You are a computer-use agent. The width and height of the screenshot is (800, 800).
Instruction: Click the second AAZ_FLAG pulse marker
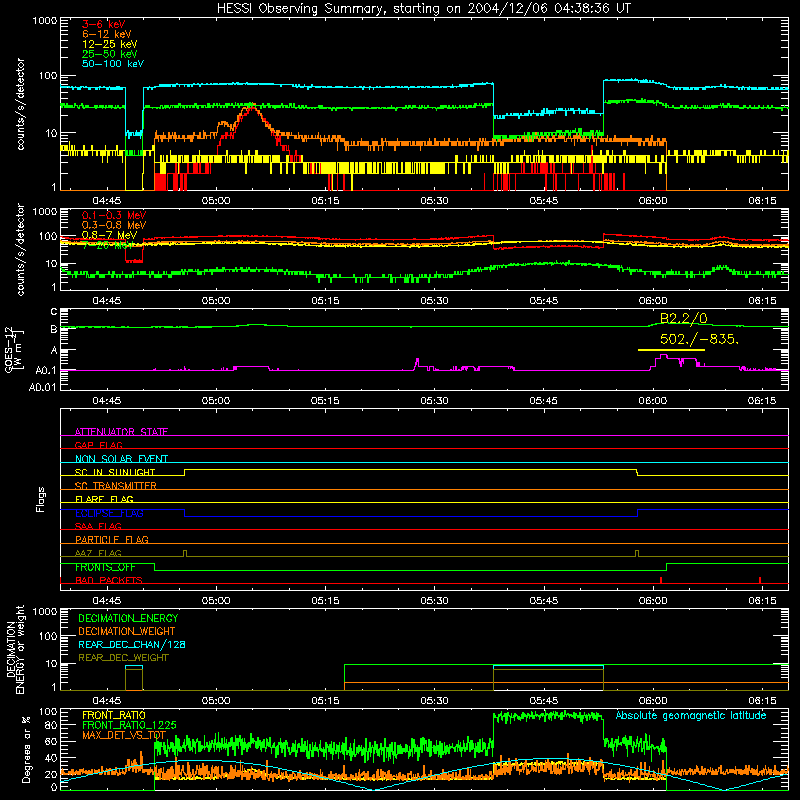(x=637, y=554)
